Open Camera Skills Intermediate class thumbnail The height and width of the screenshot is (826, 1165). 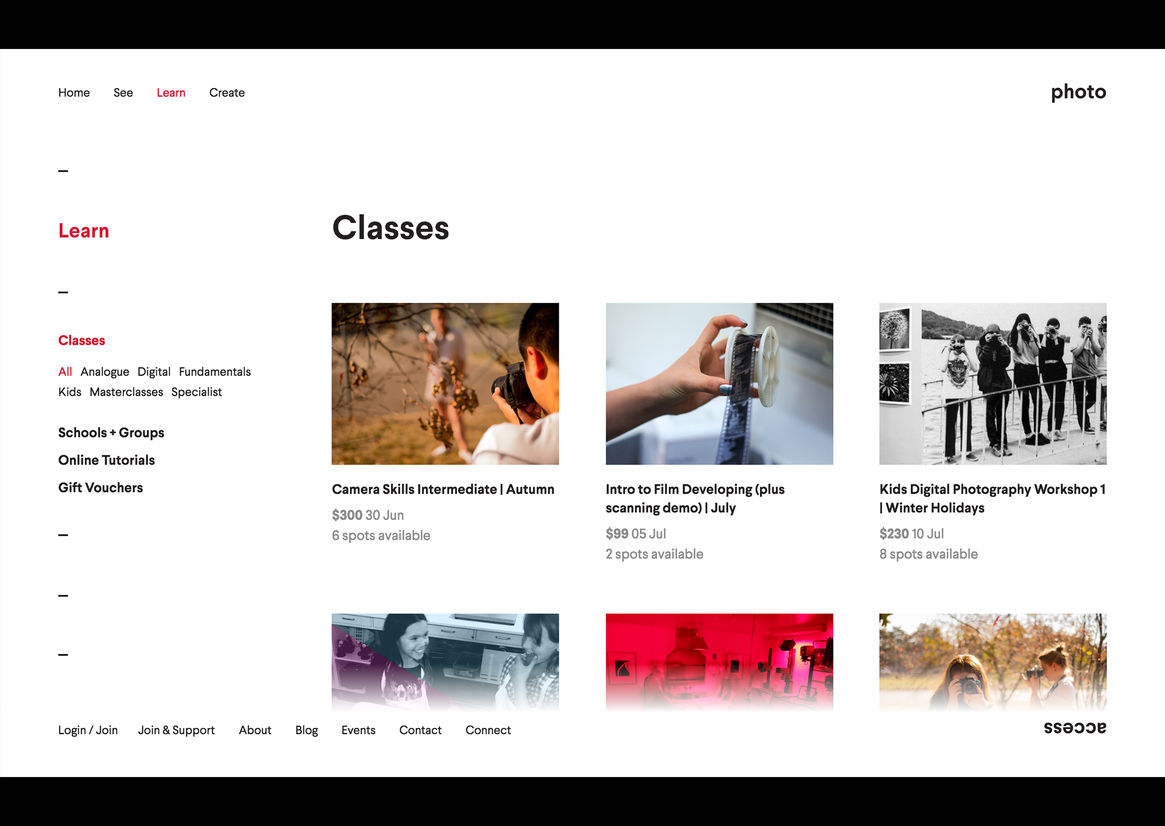pos(445,384)
